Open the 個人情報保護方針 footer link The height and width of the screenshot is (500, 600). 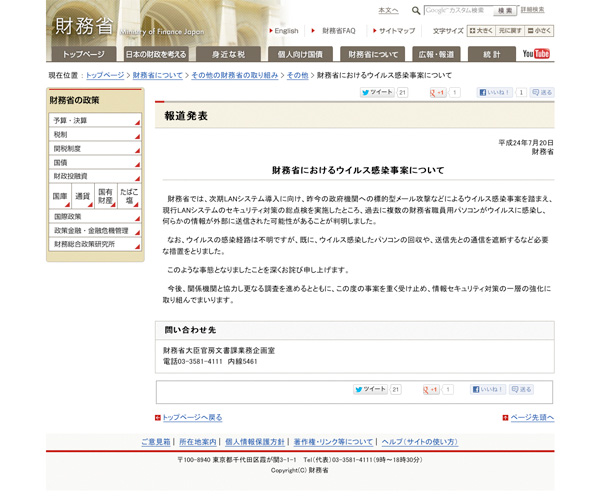point(255,441)
